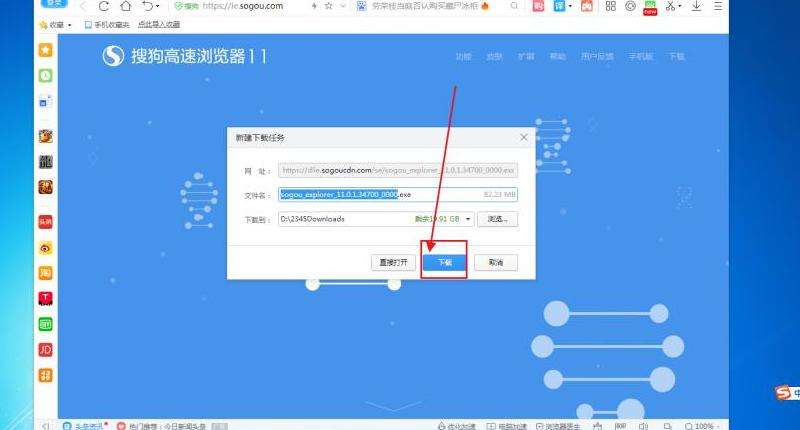Image resolution: width=800 pixels, height=430 pixels.
Task: Toggle the speaker mute icon in status bar
Action: (x=643, y=426)
